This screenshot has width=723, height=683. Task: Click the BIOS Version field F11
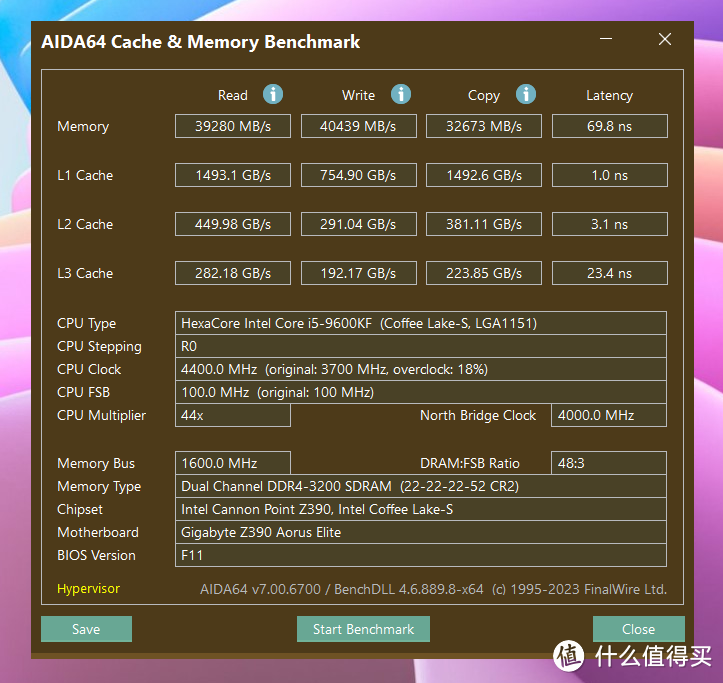[421, 555]
